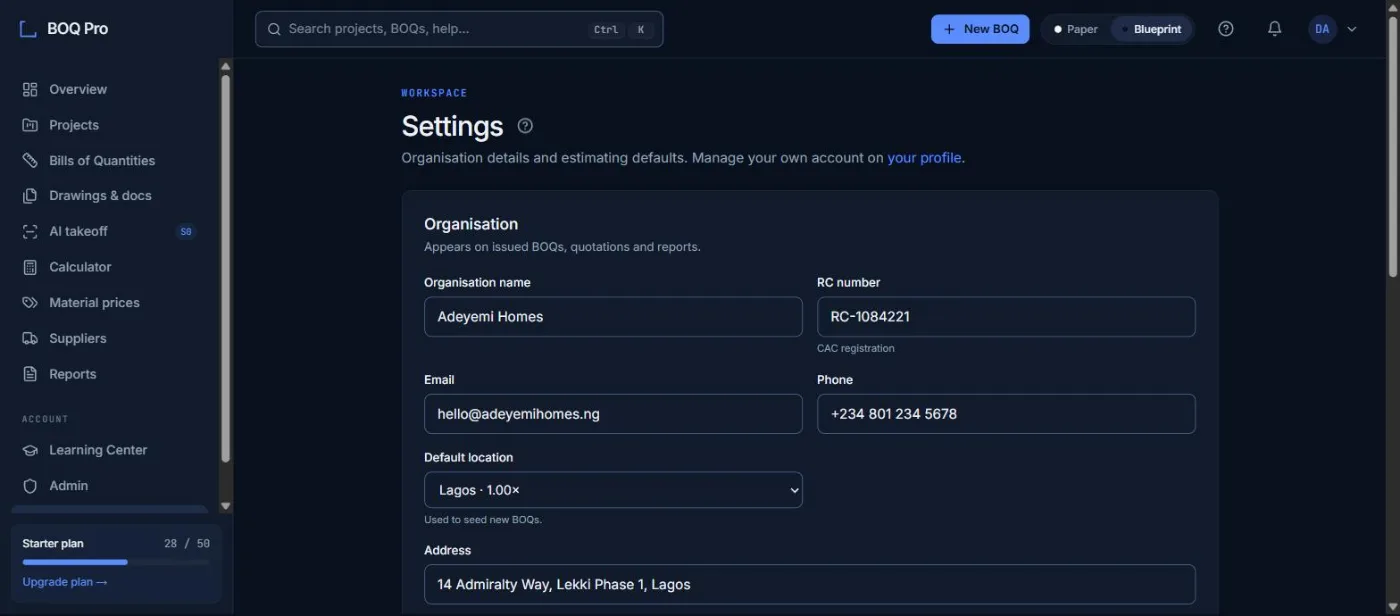Click the sidebar scrollbar down arrow

point(225,506)
